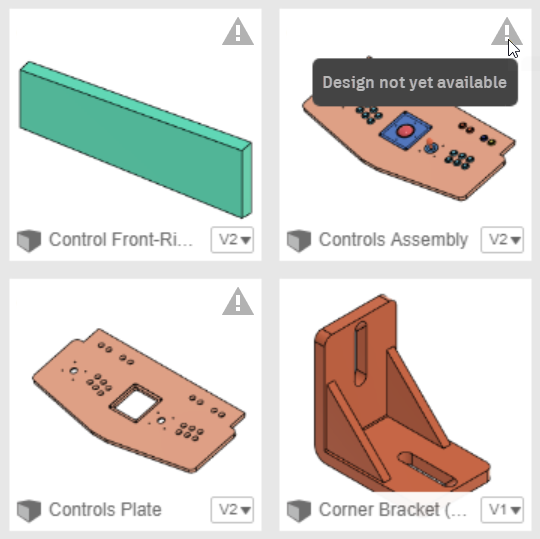The height and width of the screenshot is (539, 540).
Task: Click the Controls Plate file name
Action: pyautogui.click(x=105, y=510)
